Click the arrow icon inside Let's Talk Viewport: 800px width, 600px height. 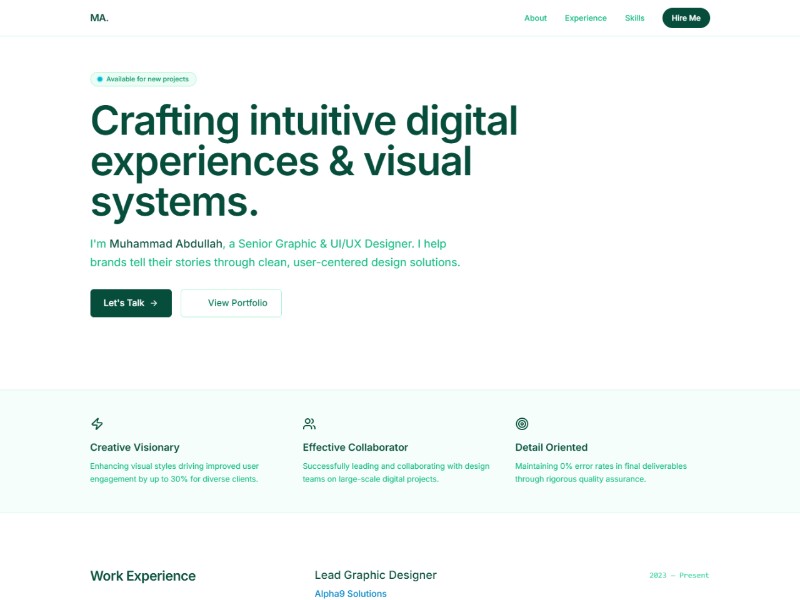tap(154, 303)
